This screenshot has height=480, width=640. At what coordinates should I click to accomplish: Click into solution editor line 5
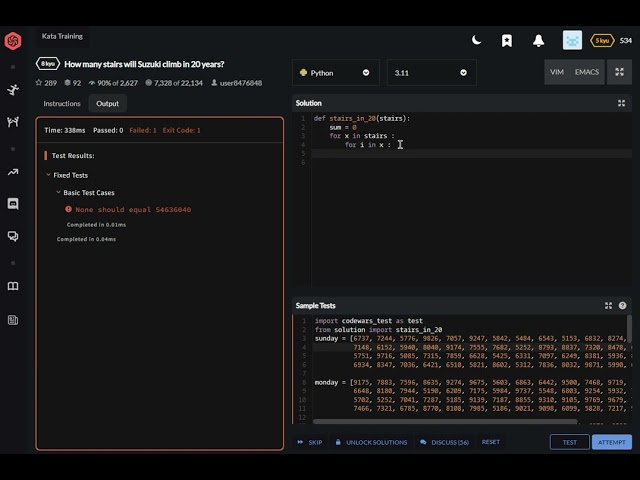[x=471, y=153]
